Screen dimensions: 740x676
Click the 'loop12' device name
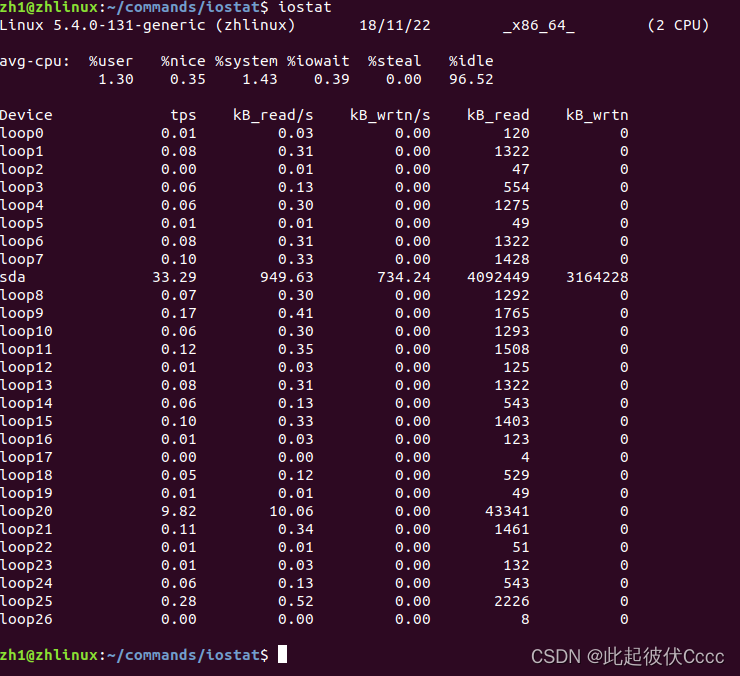(x=26, y=367)
